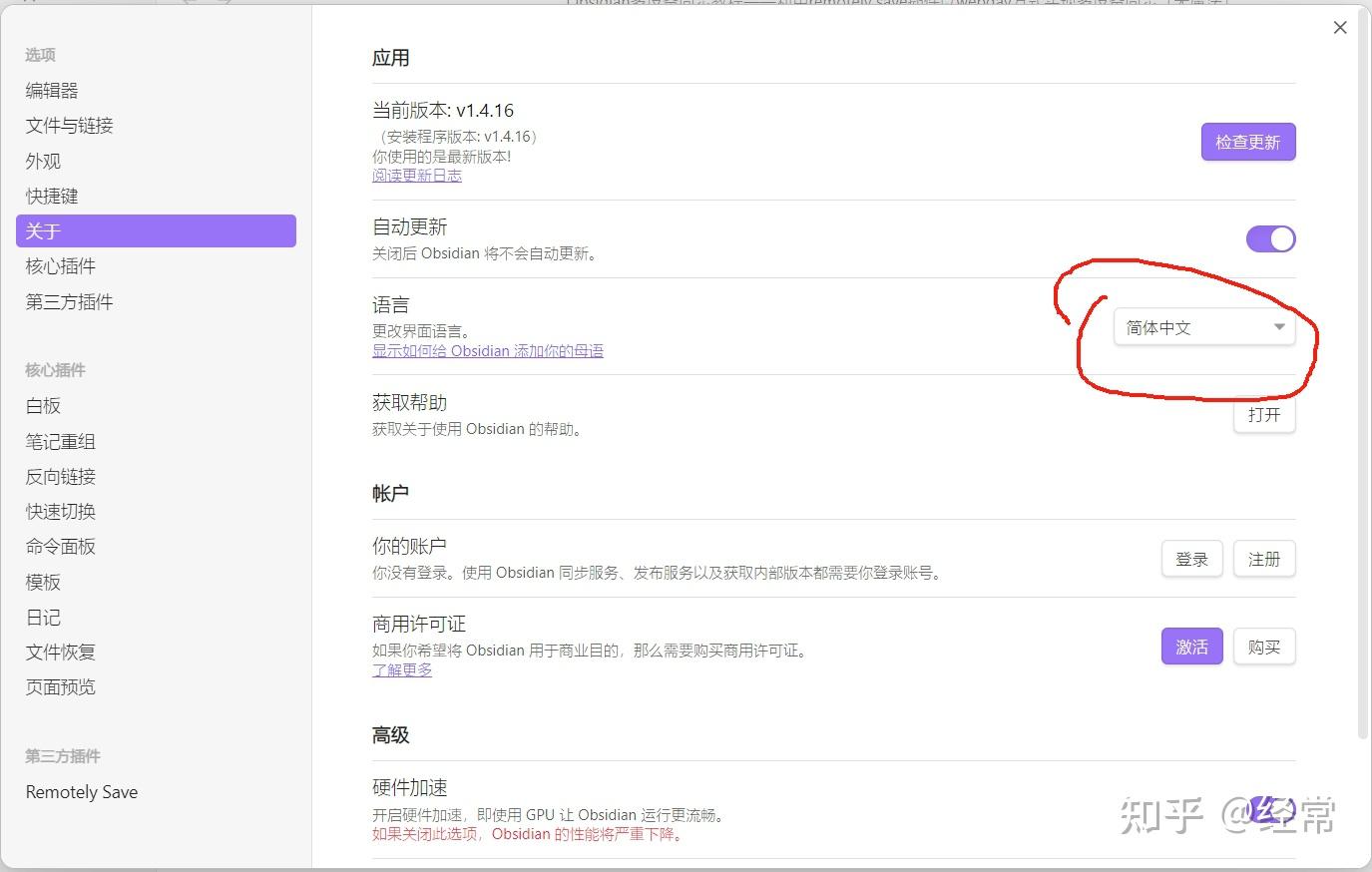Screen dimensions: 1372x872
Task: Open the 阅读更新日志 changelog link
Action: click(417, 175)
